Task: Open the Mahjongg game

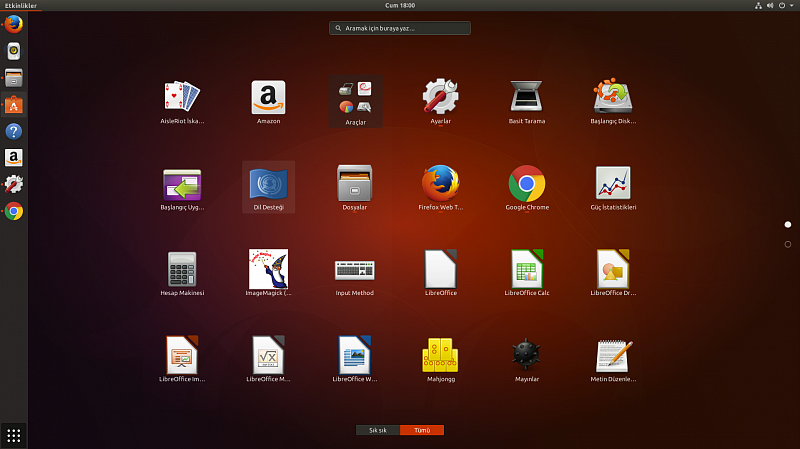Action: 441,359
